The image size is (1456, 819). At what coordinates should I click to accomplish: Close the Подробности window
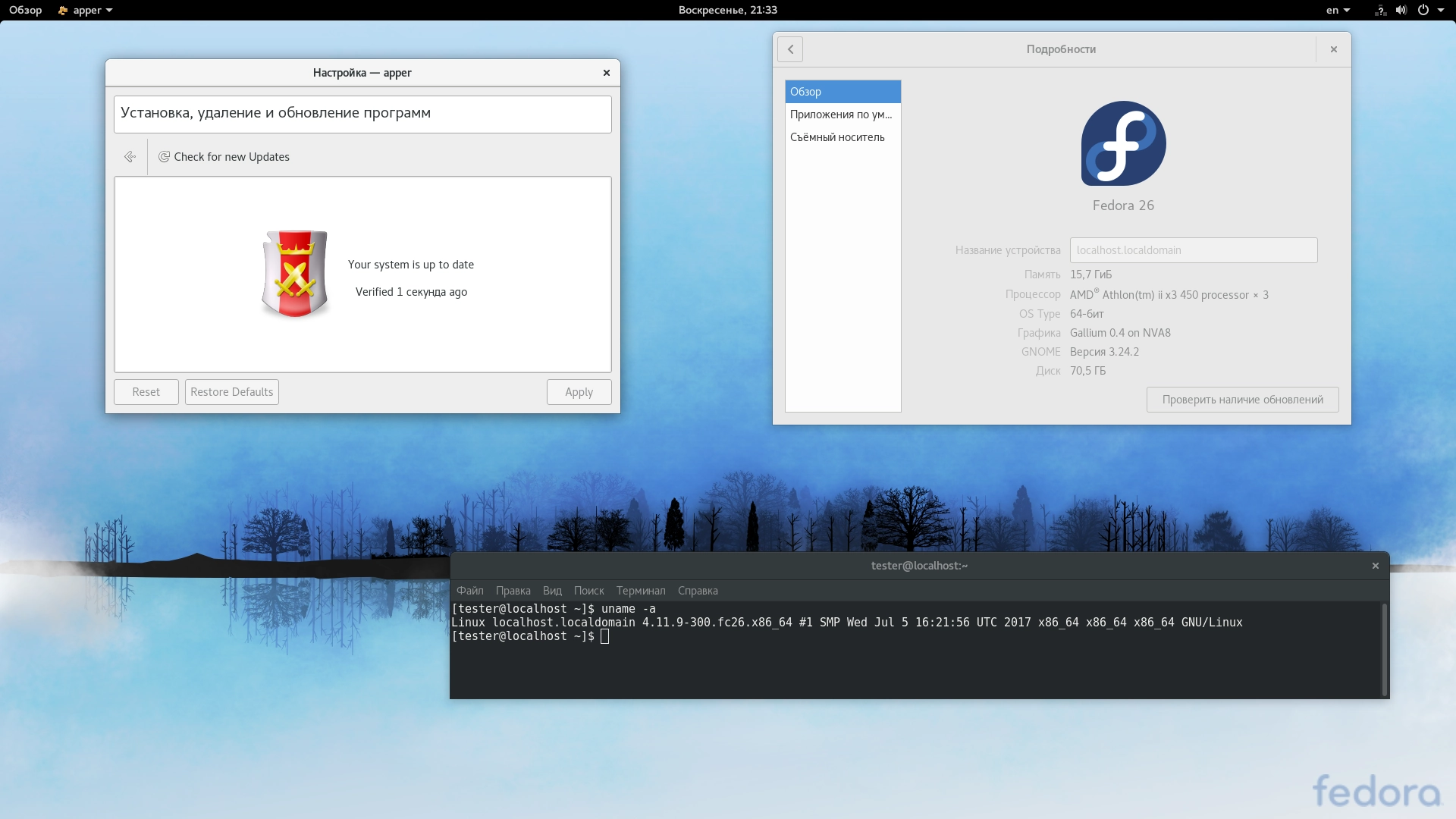coord(1334,49)
